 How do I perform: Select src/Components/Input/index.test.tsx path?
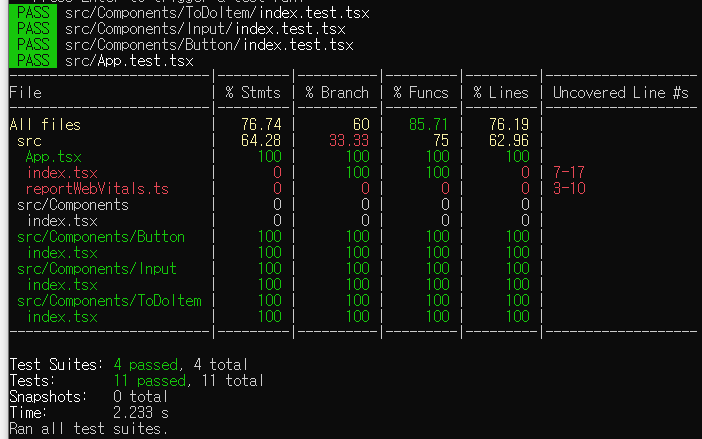205,29
